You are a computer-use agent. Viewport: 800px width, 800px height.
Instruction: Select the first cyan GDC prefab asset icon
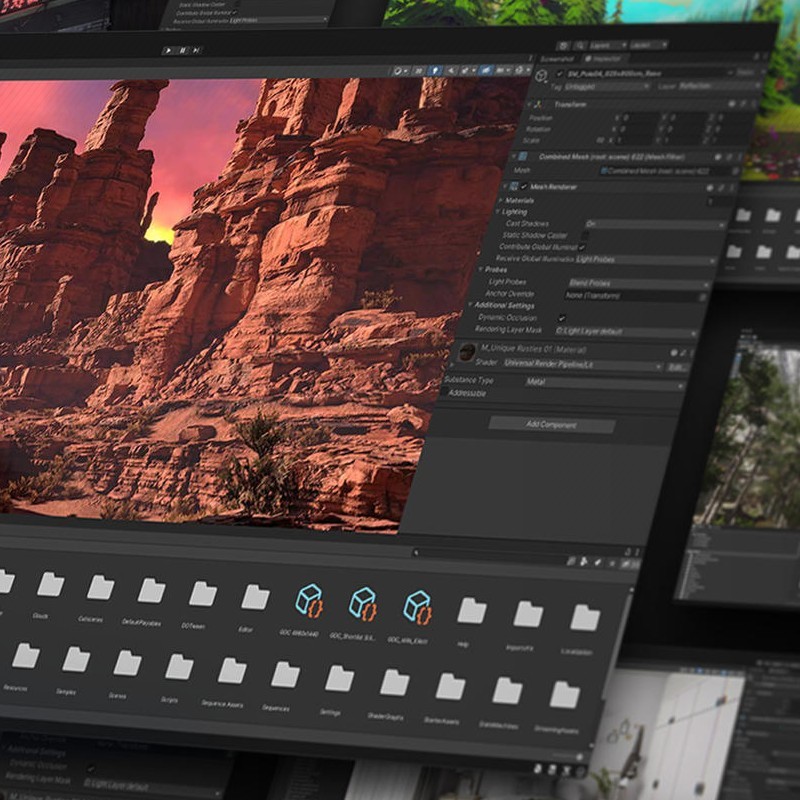pos(309,601)
